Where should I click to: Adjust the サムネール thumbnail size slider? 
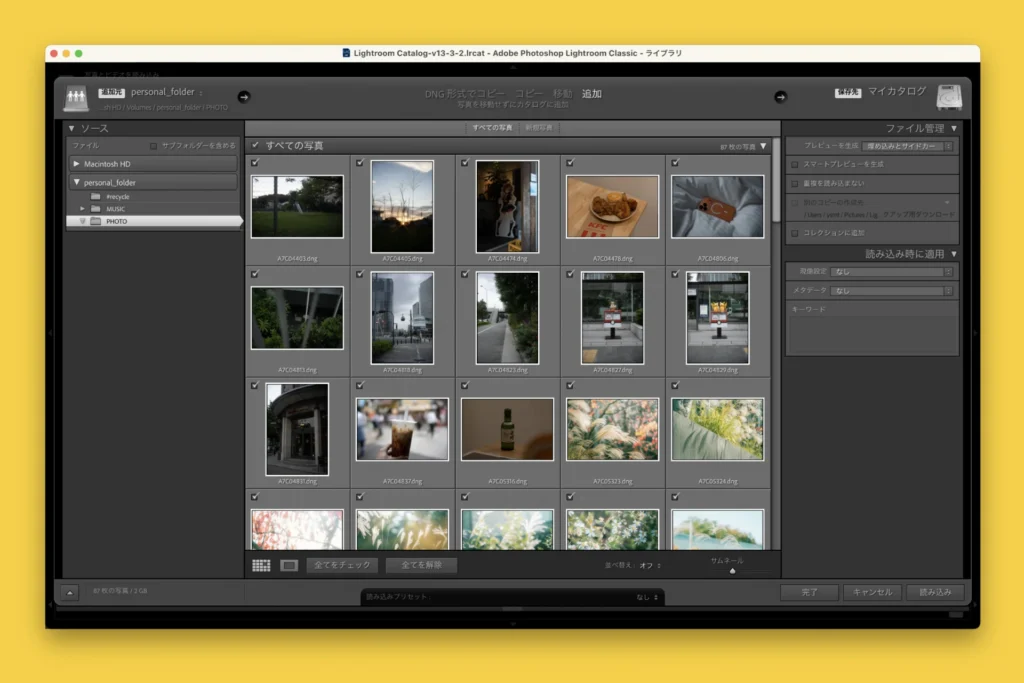(732, 570)
